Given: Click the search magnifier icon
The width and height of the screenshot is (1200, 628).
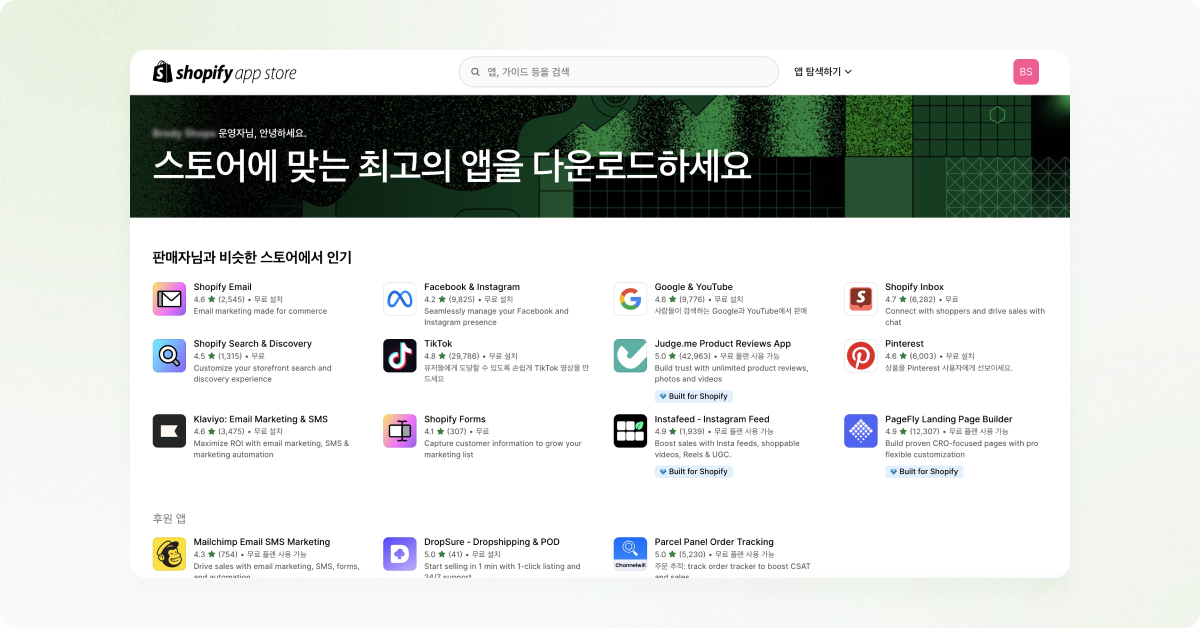Looking at the screenshot, I should 476,72.
